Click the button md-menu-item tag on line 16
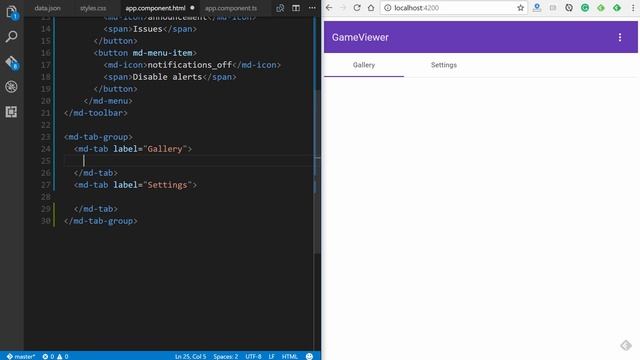This screenshot has width=640, height=360. point(145,53)
